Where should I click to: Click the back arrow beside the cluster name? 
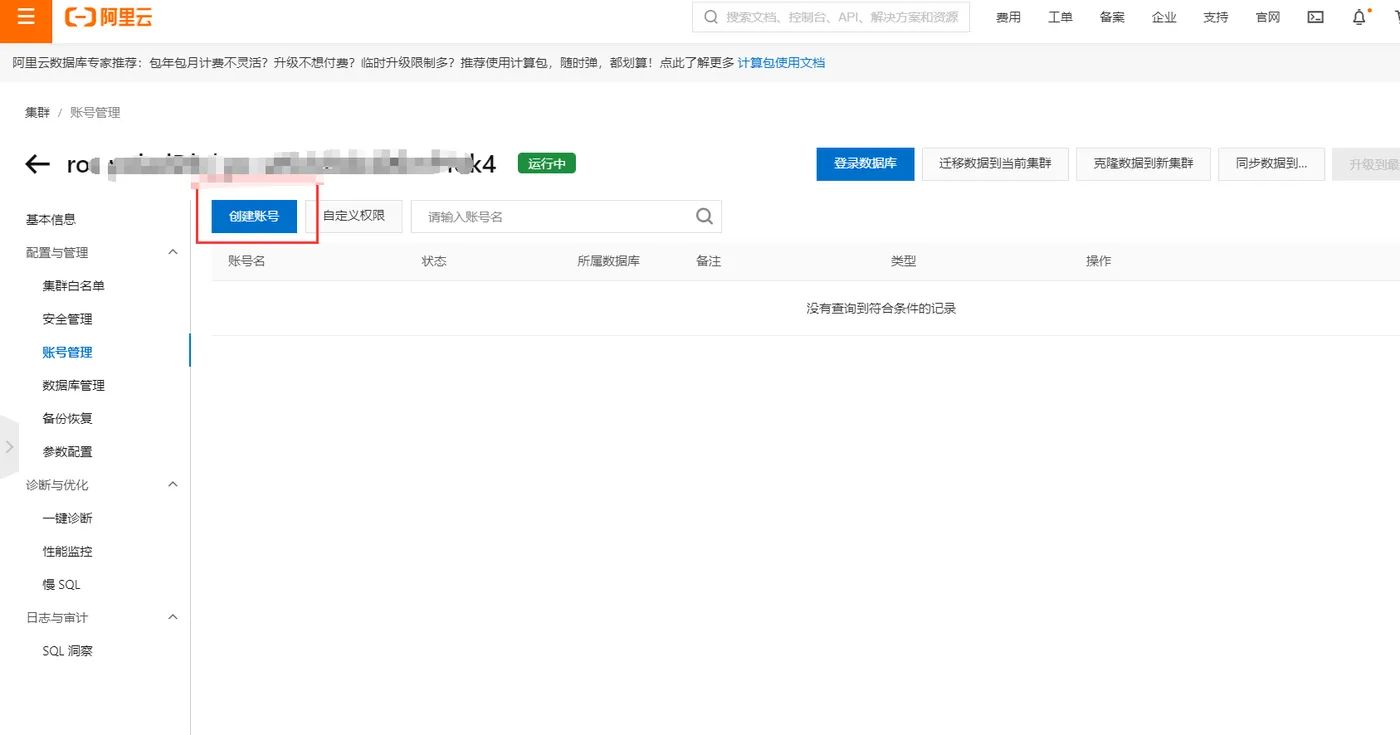37,164
